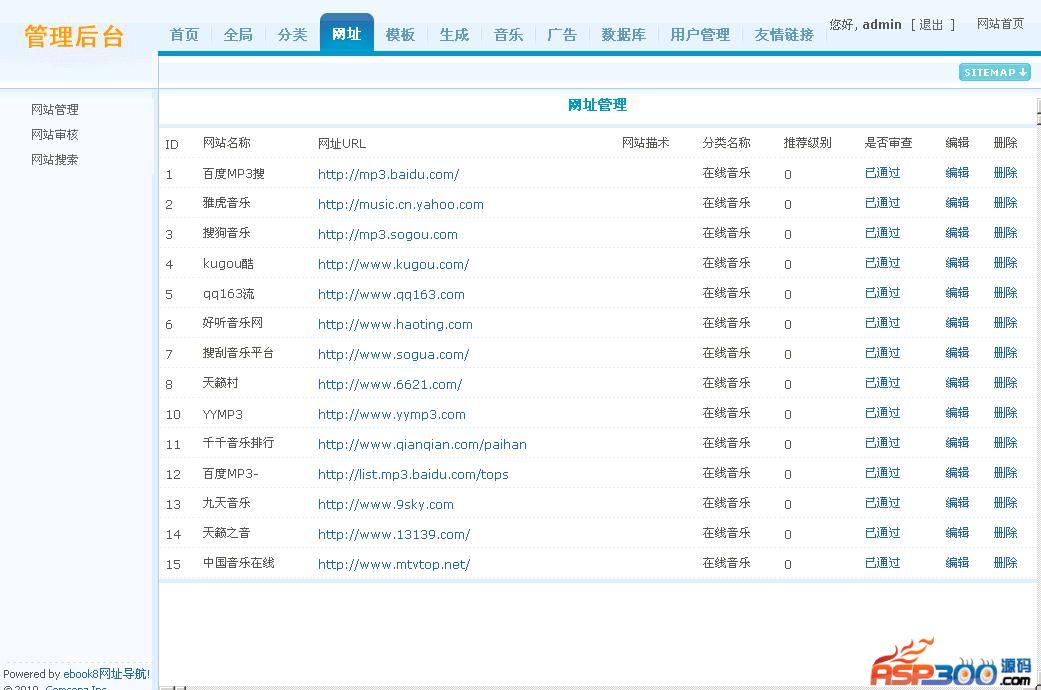
Task: Open the 数据库 tab
Action: [x=623, y=35]
